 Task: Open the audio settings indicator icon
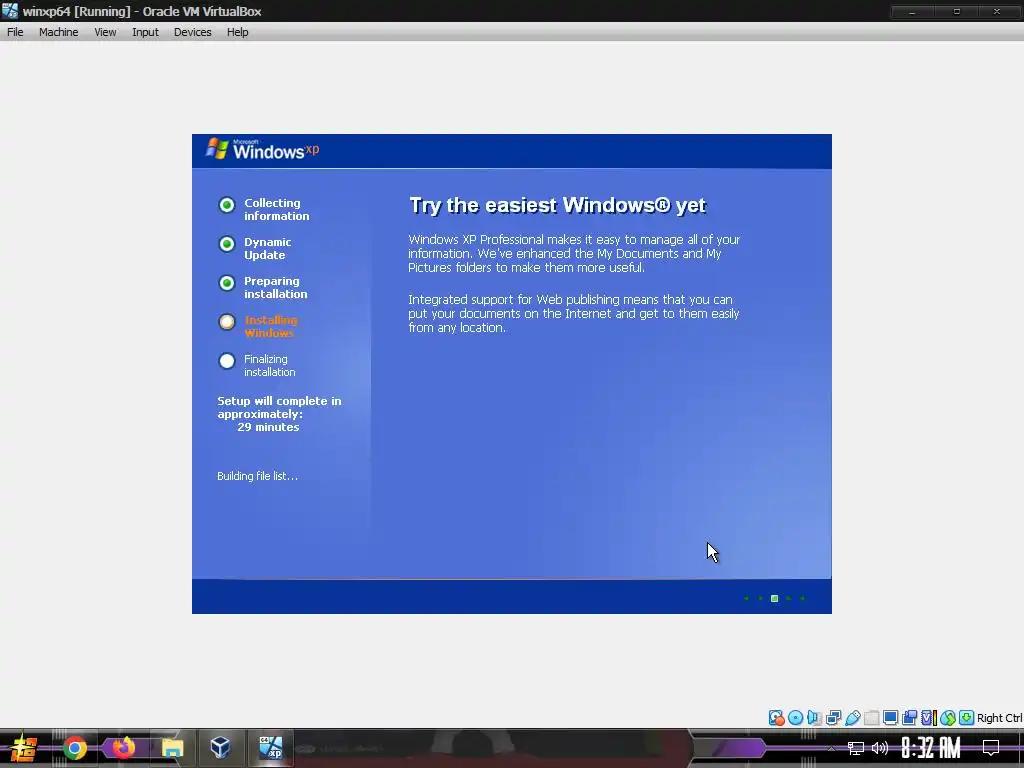click(x=814, y=718)
